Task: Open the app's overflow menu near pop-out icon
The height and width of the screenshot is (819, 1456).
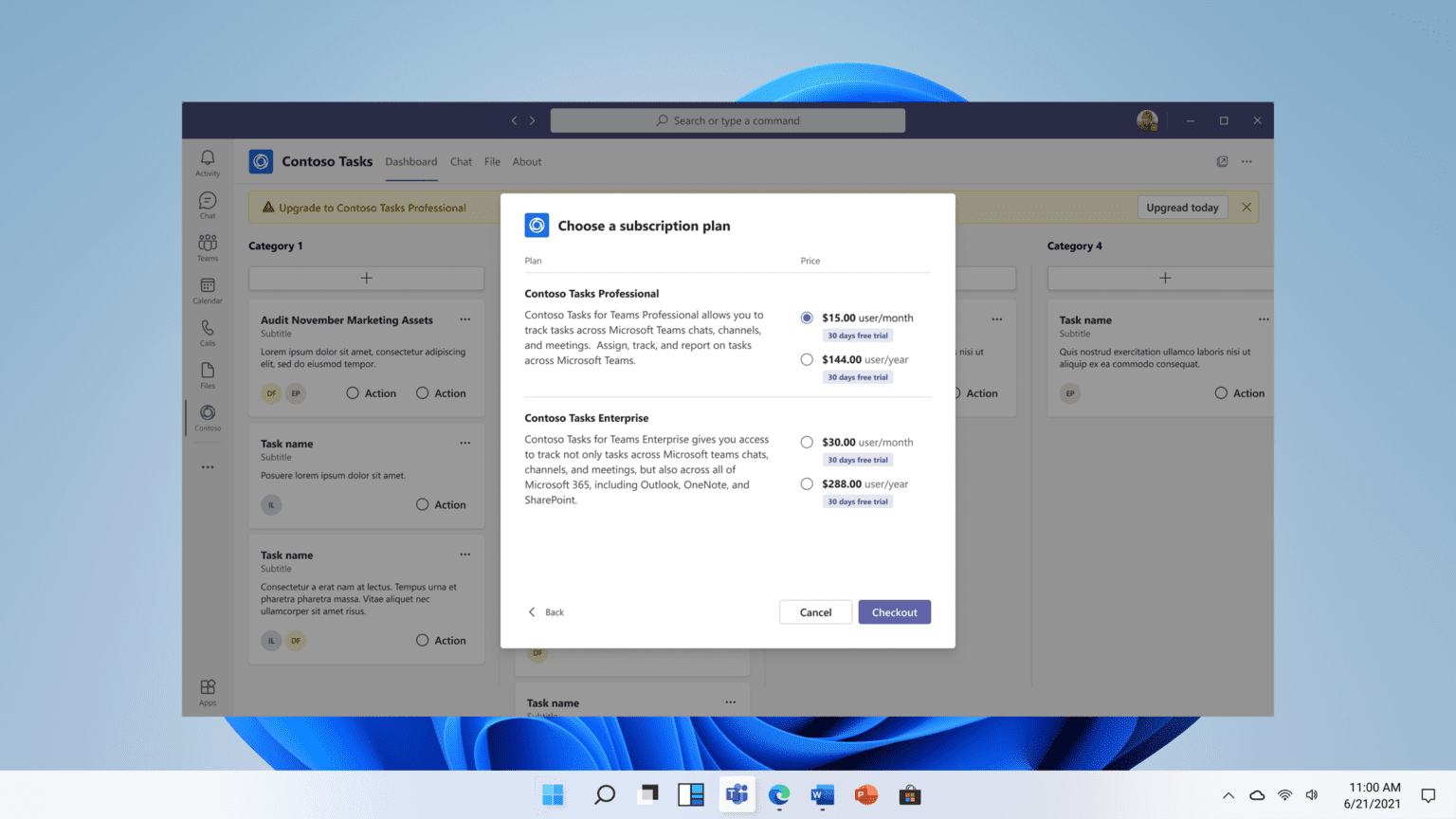Action: pos(1247,161)
